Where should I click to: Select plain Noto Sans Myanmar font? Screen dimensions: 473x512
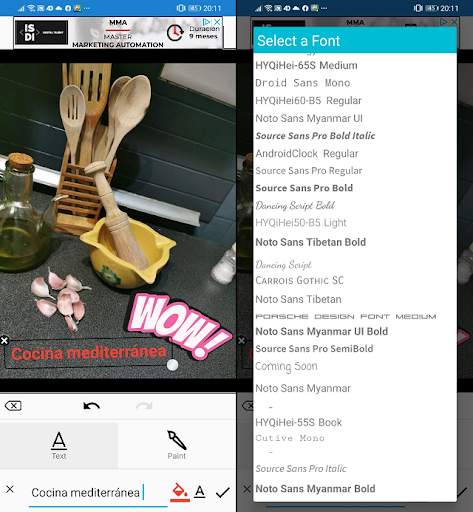coord(303,388)
